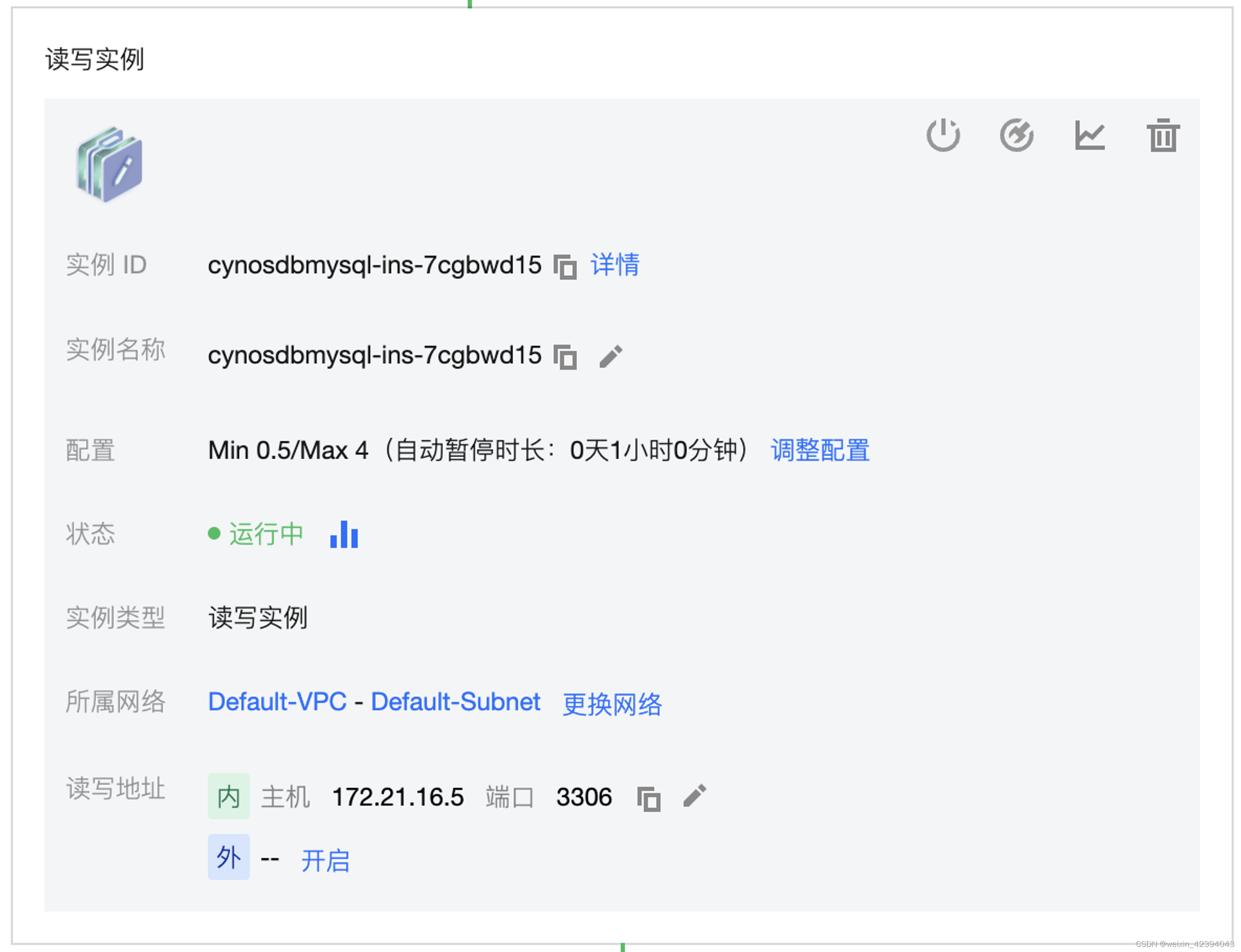Image resolution: width=1241 pixels, height=952 pixels.
Task: Click the 主机 host label
Action: click(286, 797)
